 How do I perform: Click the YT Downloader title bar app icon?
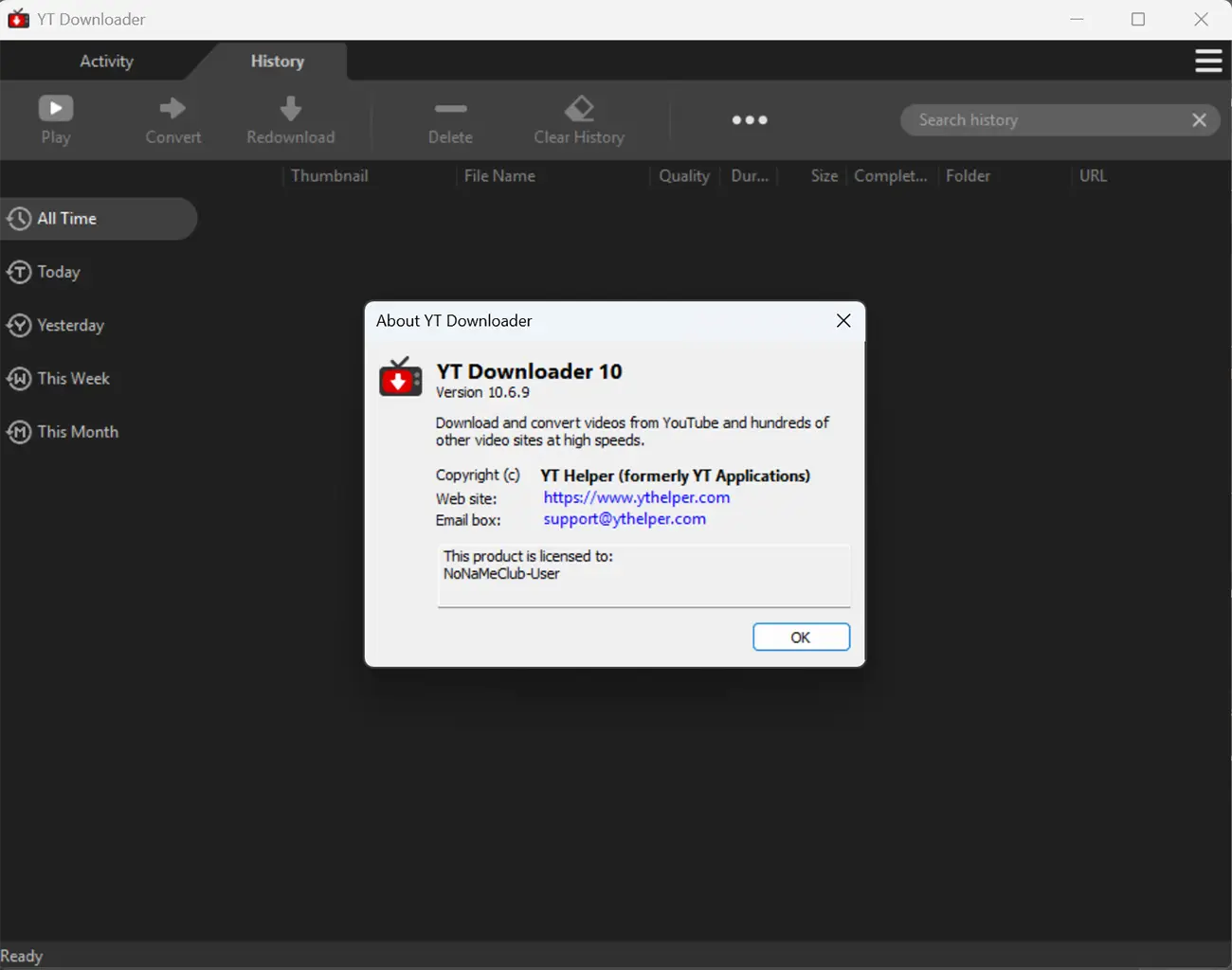click(18, 19)
